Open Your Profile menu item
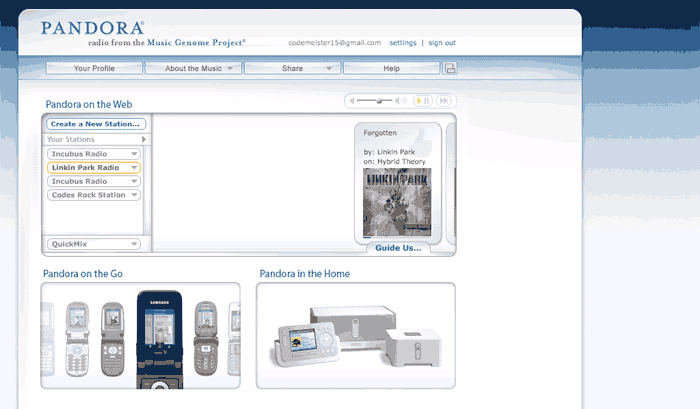Screen dimensions: 700x409 94,68
